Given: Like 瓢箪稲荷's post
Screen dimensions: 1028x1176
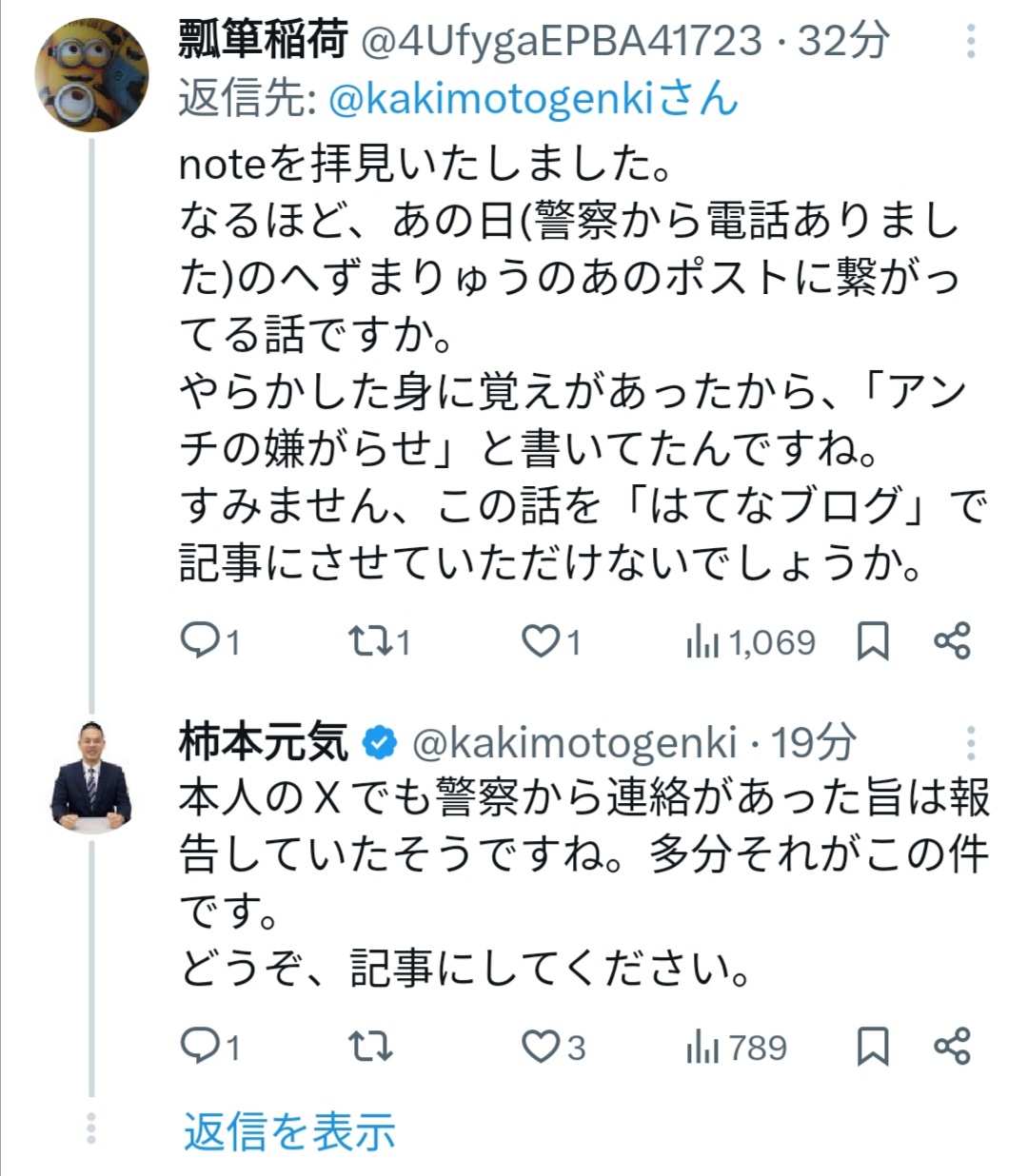Looking at the screenshot, I should (x=541, y=642).
